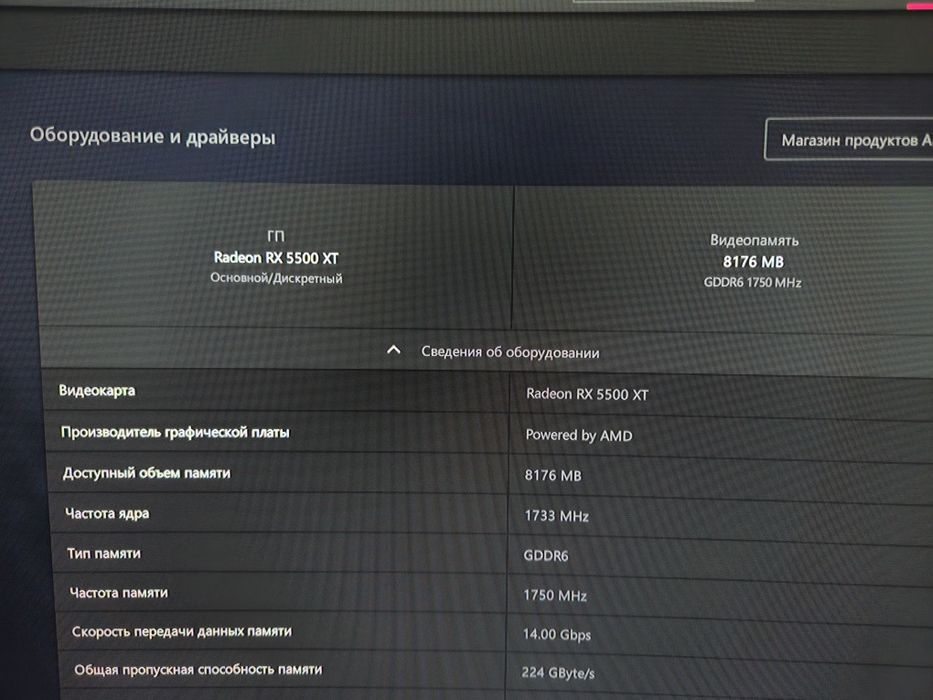Click the Тип памяти label

point(104,554)
